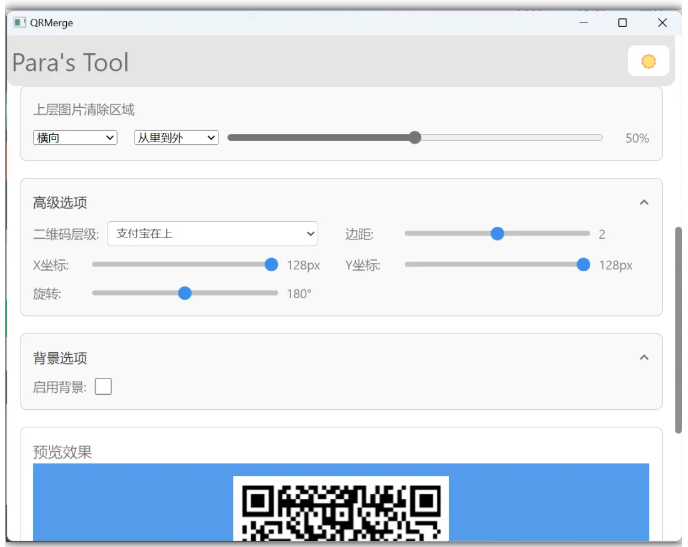Screen dimensions: 688x547
Task: Close the QRMerge window
Action: click(x=662, y=22)
